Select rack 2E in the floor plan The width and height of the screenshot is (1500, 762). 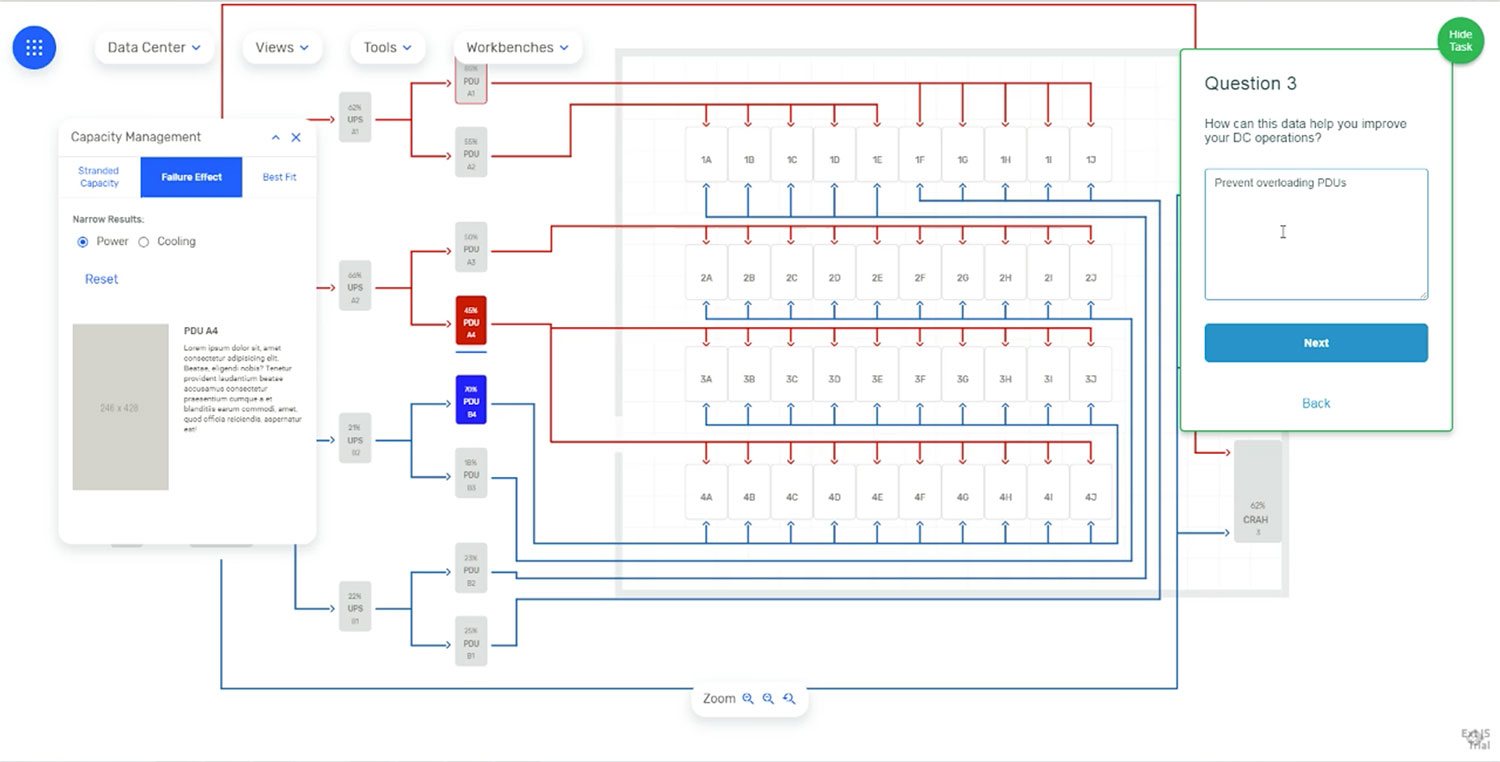(877, 273)
